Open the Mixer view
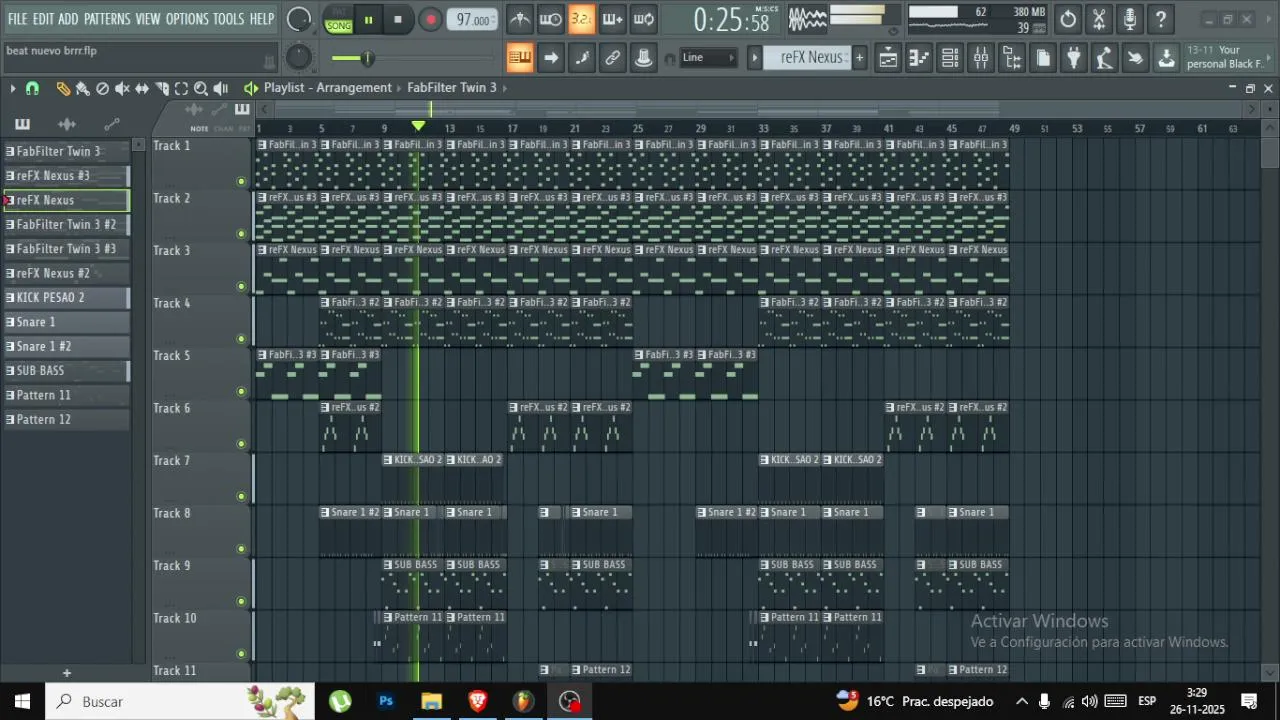The width and height of the screenshot is (1280, 720). click(x=981, y=58)
